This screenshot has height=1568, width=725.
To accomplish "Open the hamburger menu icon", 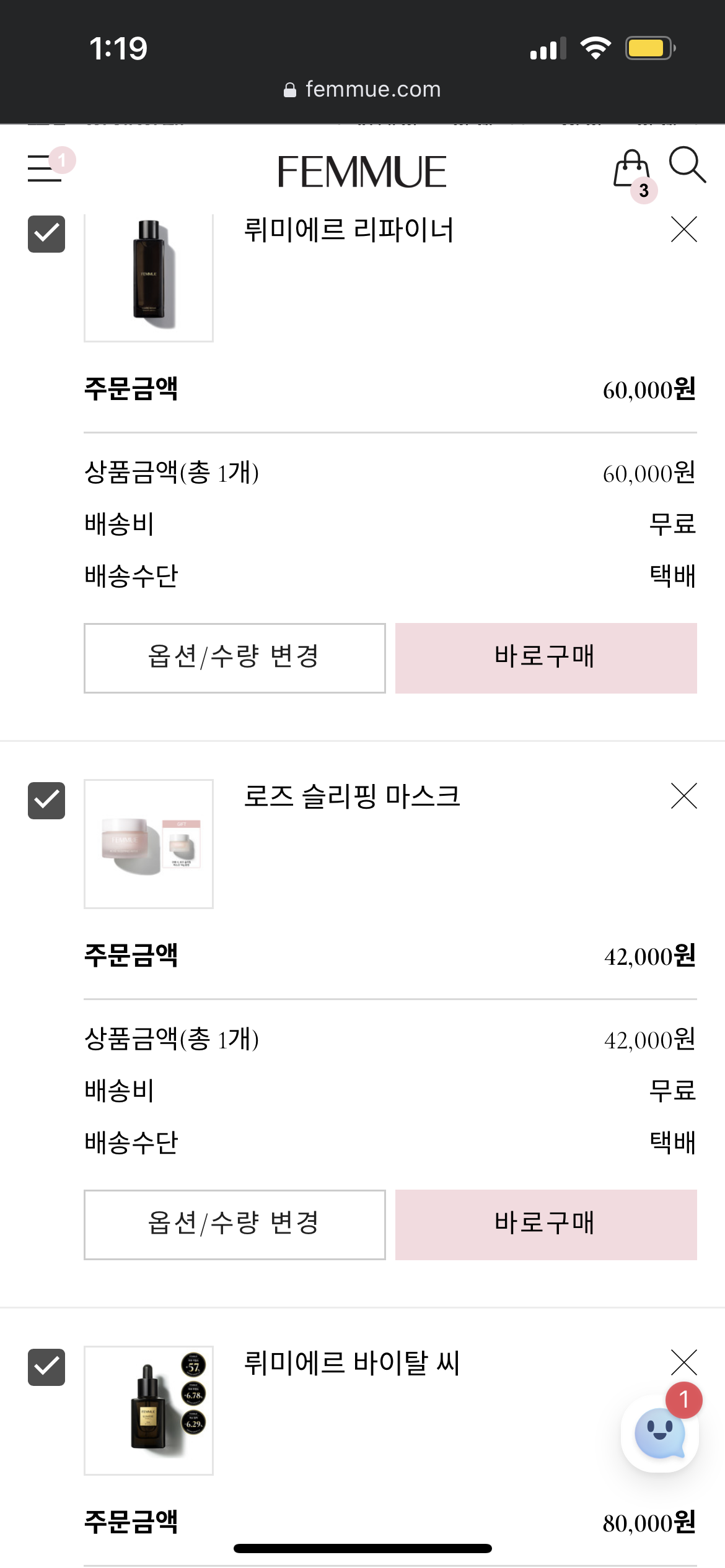I will pos(45,168).
